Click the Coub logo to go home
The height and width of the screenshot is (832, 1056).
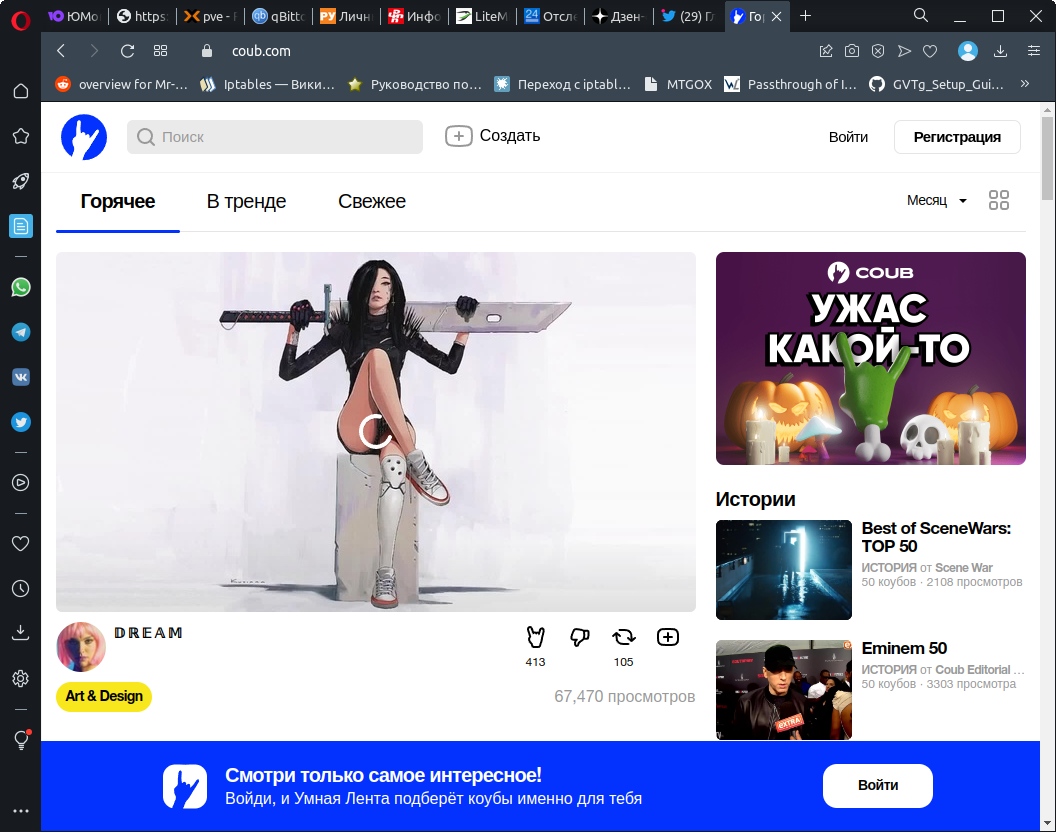click(x=83, y=136)
